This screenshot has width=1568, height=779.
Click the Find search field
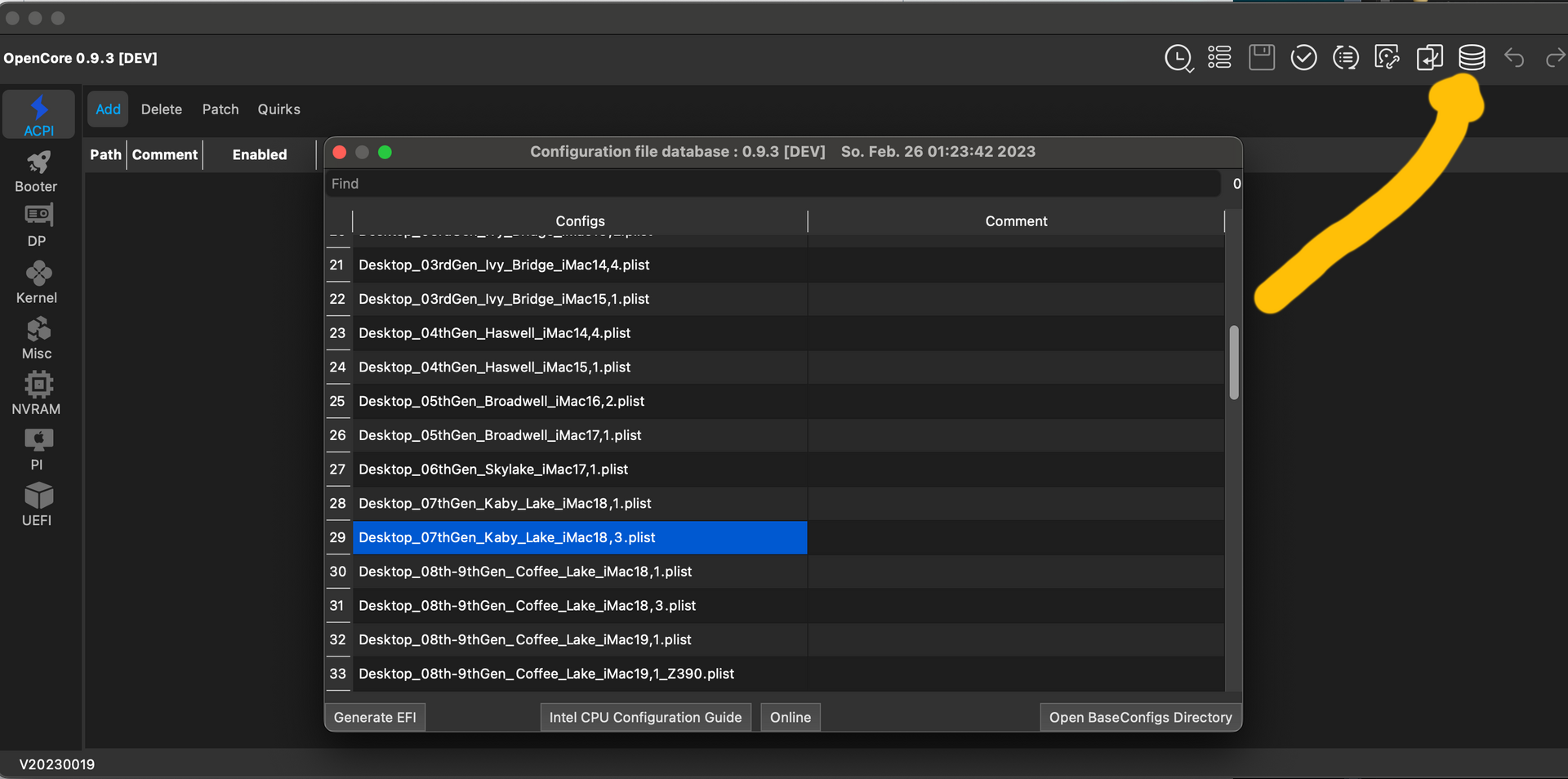tap(773, 184)
